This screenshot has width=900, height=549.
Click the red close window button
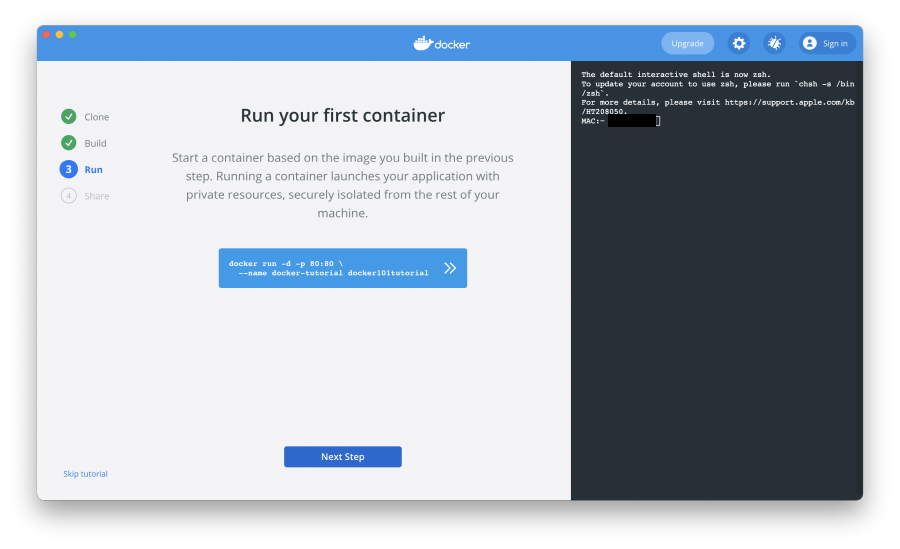pyautogui.click(x=46, y=34)
